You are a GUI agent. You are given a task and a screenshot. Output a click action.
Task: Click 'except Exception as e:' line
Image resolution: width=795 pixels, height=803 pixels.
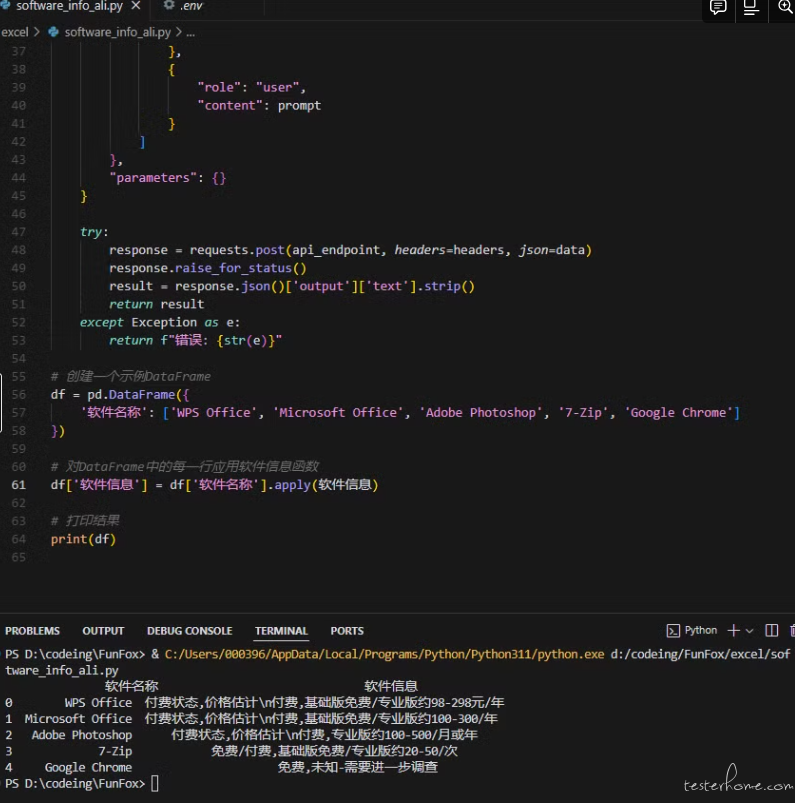(x=160, y=323)
